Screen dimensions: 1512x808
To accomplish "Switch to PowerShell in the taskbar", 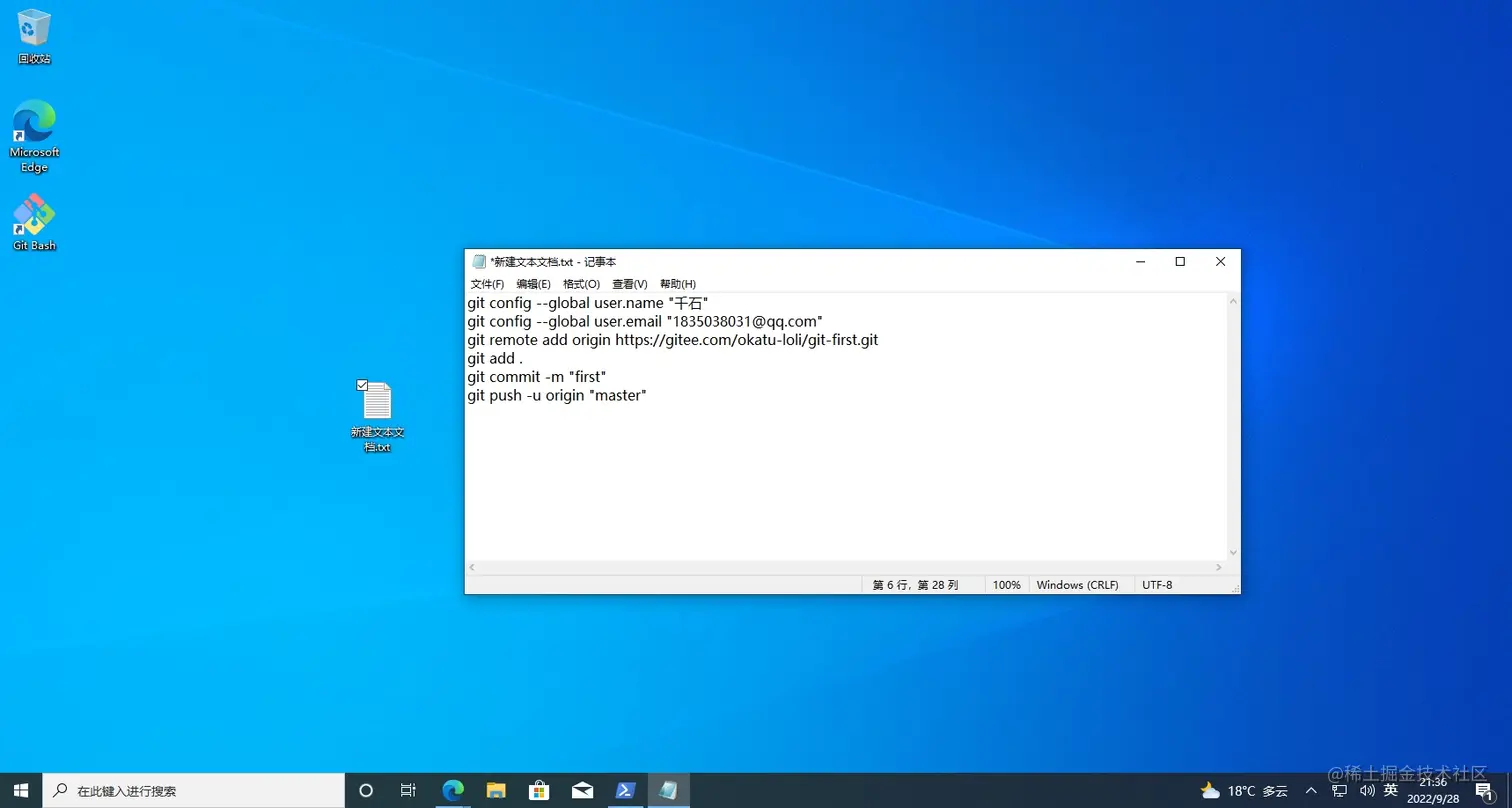I will [x=626, y=790].
